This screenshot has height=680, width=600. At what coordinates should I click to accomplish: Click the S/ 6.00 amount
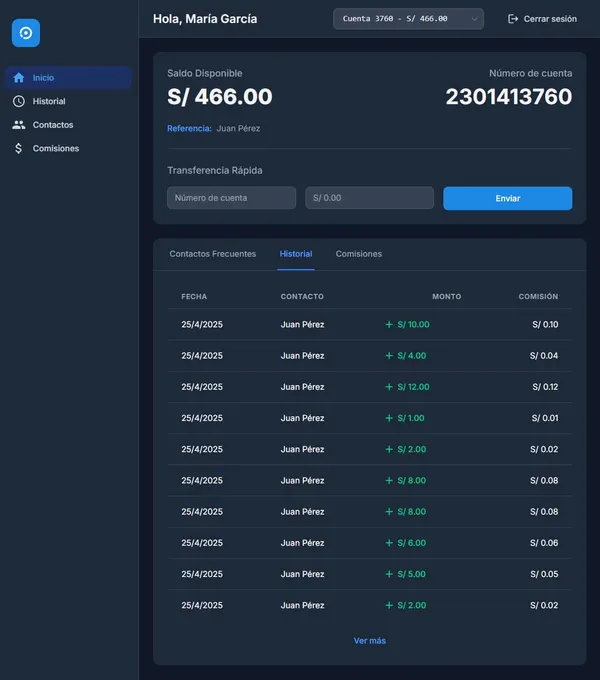(411, 543)
